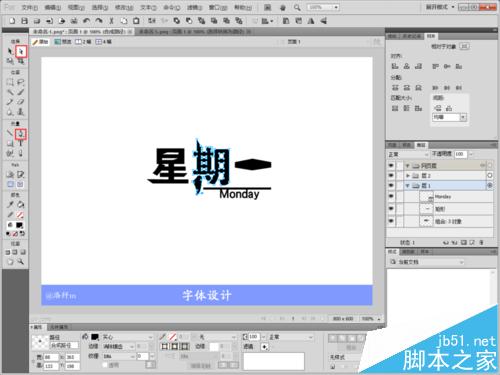Select the Blur tool

tap(10, 112)
